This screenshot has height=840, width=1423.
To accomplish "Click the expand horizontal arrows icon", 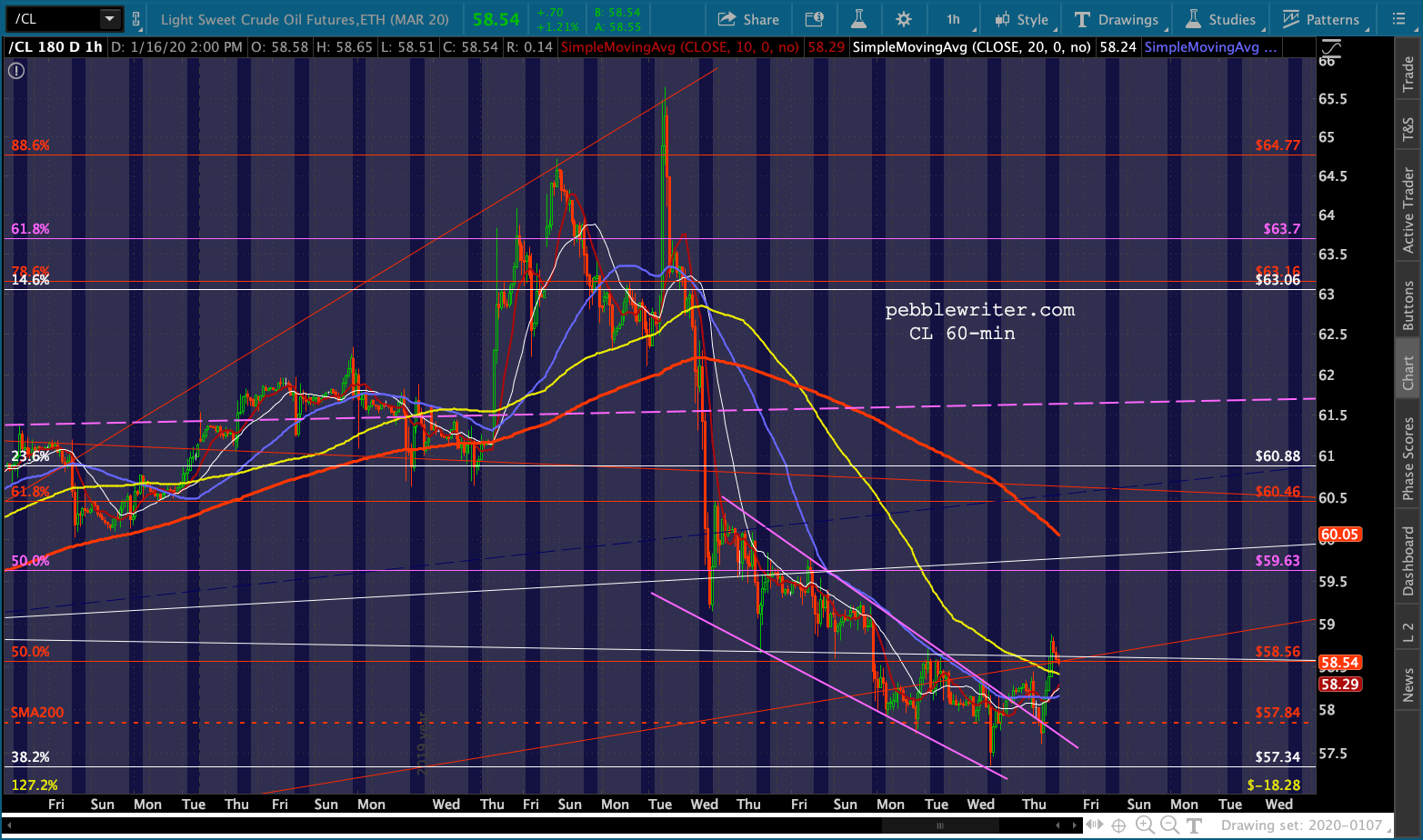I will click(1095, 825).
